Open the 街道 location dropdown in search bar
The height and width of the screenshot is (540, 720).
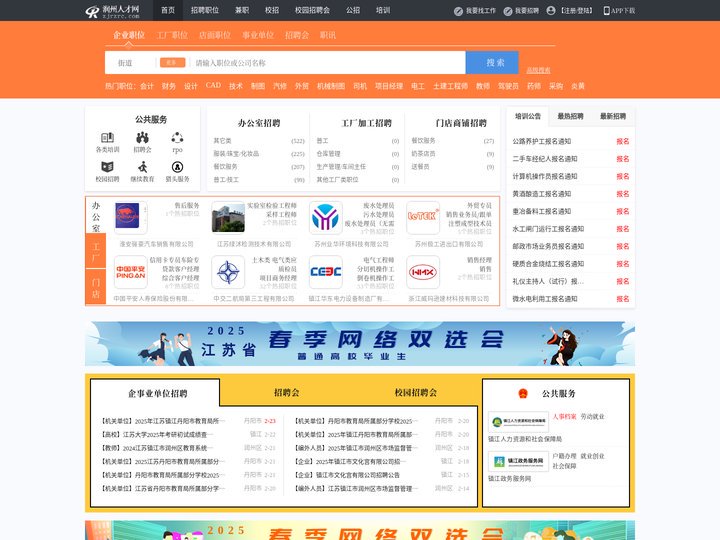point(125,63)
